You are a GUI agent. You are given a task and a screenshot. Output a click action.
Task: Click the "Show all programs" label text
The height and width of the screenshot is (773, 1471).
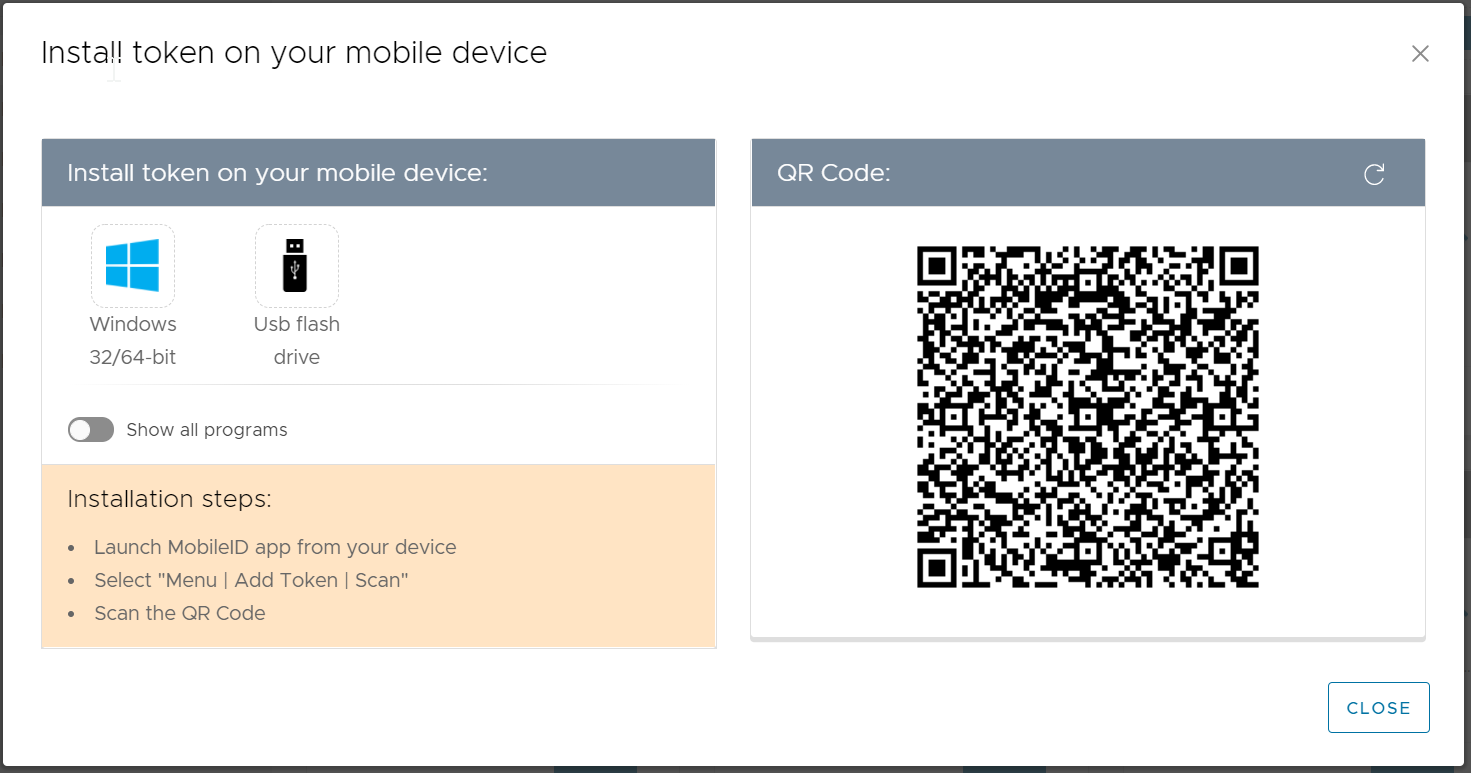click(x=207, y=430)
